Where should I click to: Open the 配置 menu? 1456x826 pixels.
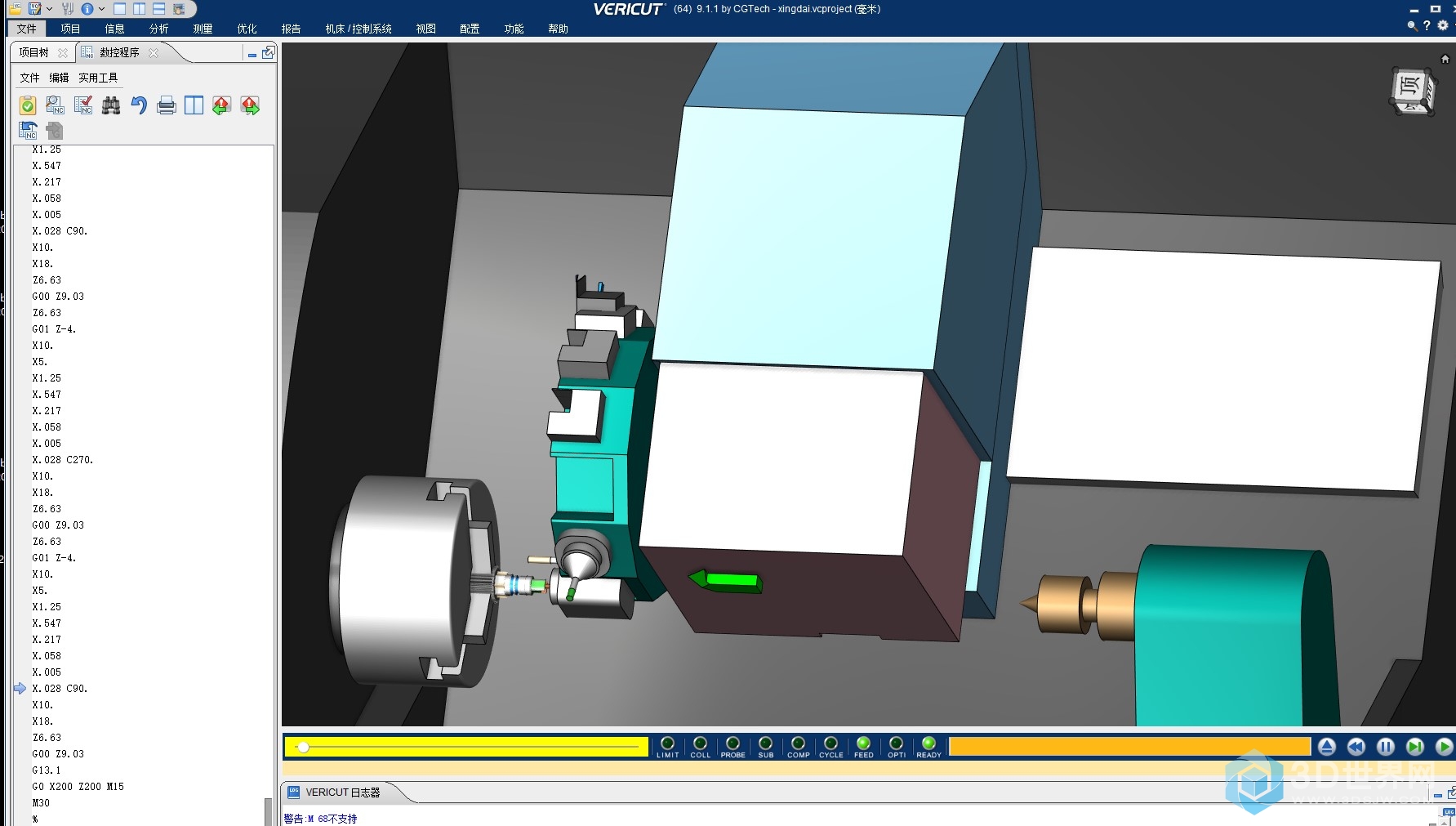pyautogui.click(x=470, y=29)
